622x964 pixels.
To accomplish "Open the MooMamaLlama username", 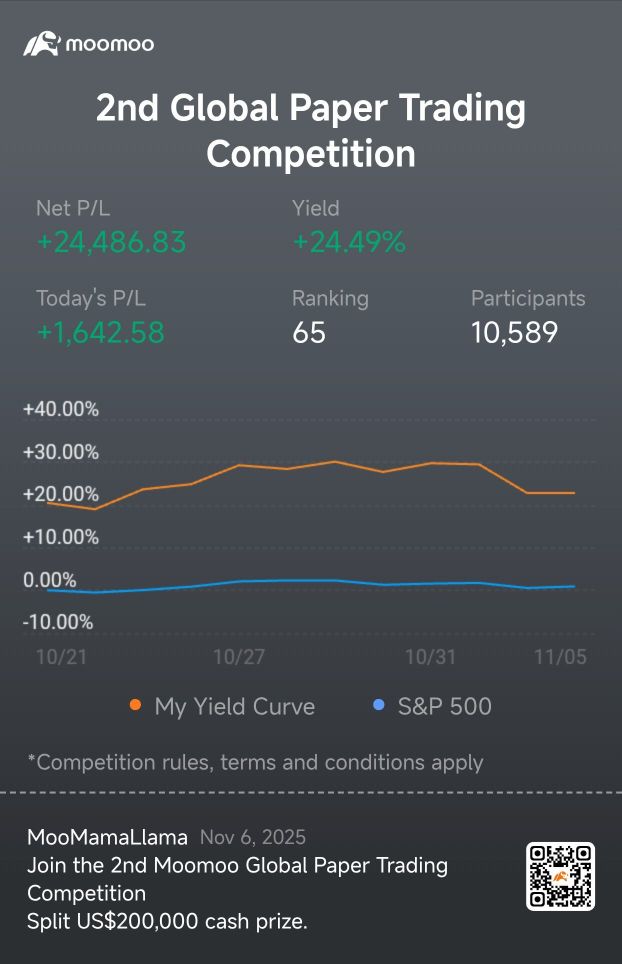I will coord(107,838).
